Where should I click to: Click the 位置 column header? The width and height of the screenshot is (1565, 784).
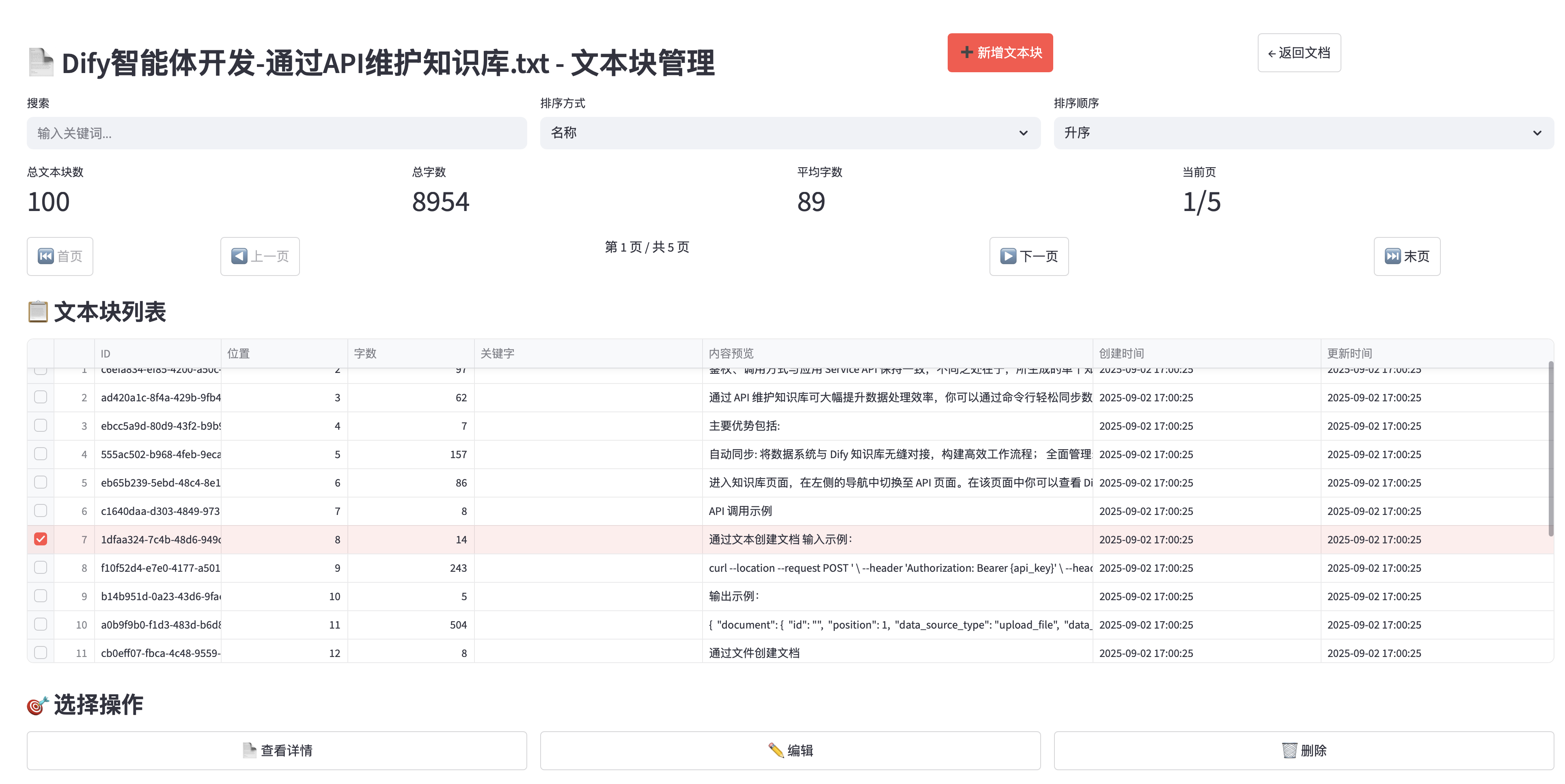pyautogui.click(x=285, y=353)
